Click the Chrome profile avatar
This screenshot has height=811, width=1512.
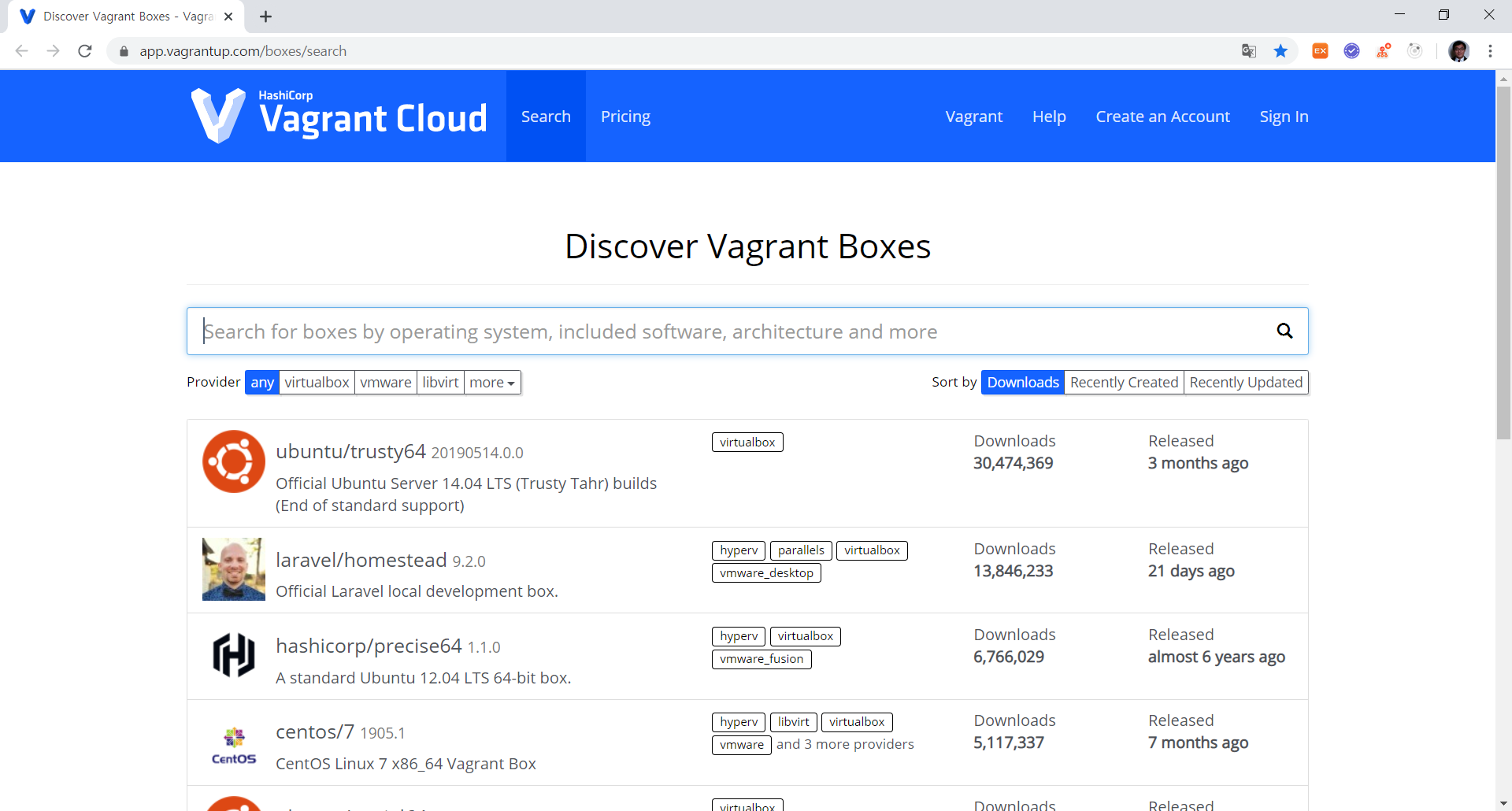pos(1458,51)
